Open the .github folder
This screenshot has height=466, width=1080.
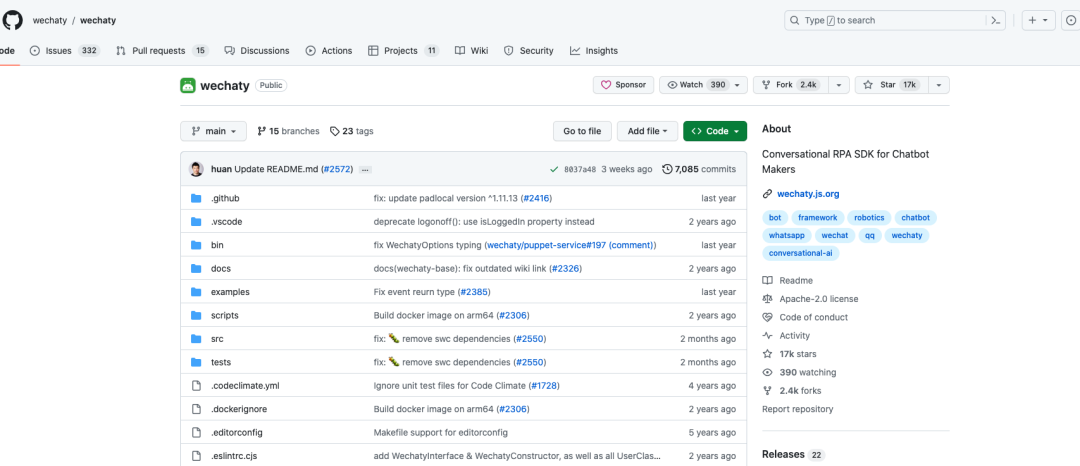click(225, 198)
